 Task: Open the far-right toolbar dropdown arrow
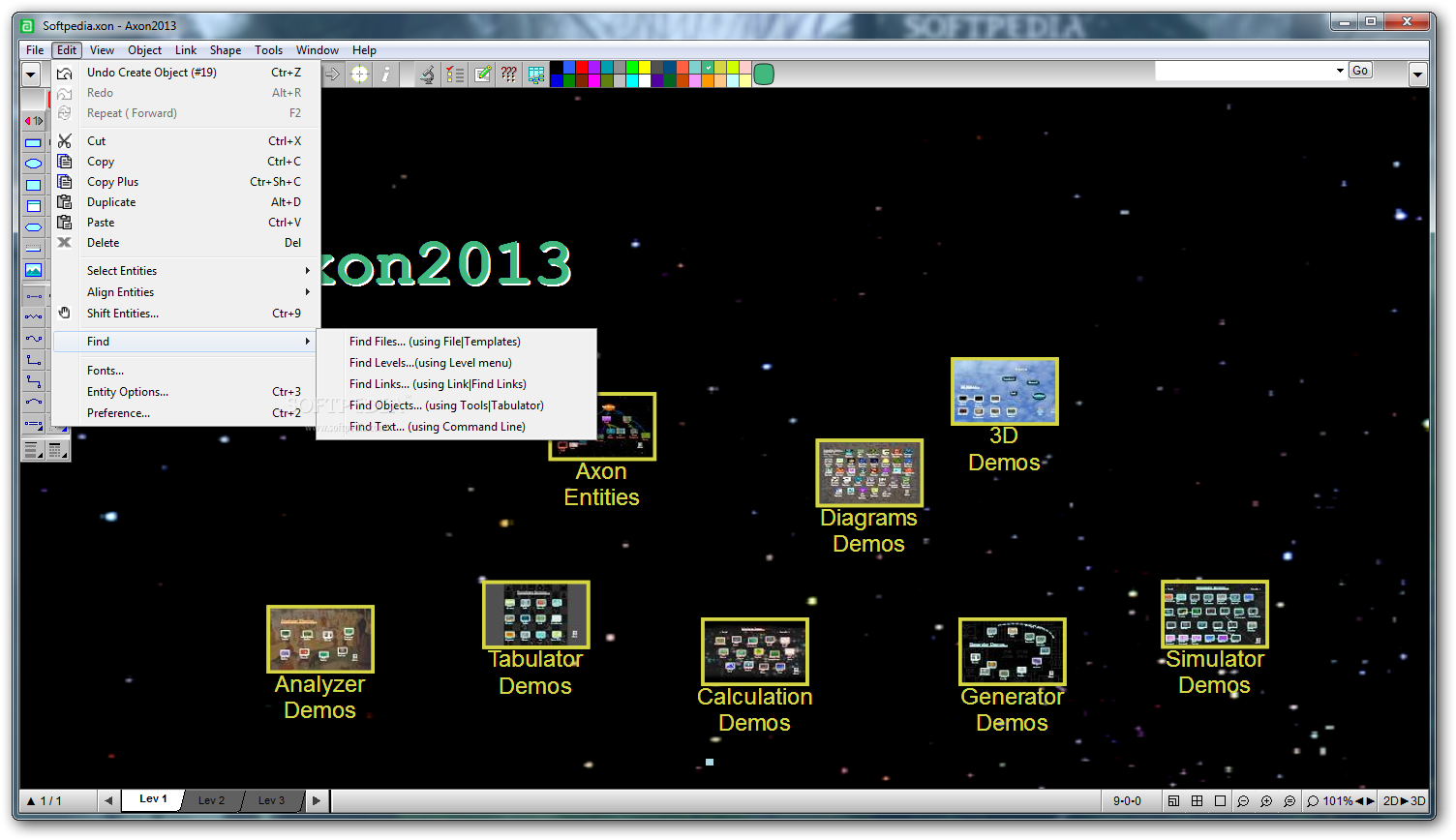coord(1418,74)
